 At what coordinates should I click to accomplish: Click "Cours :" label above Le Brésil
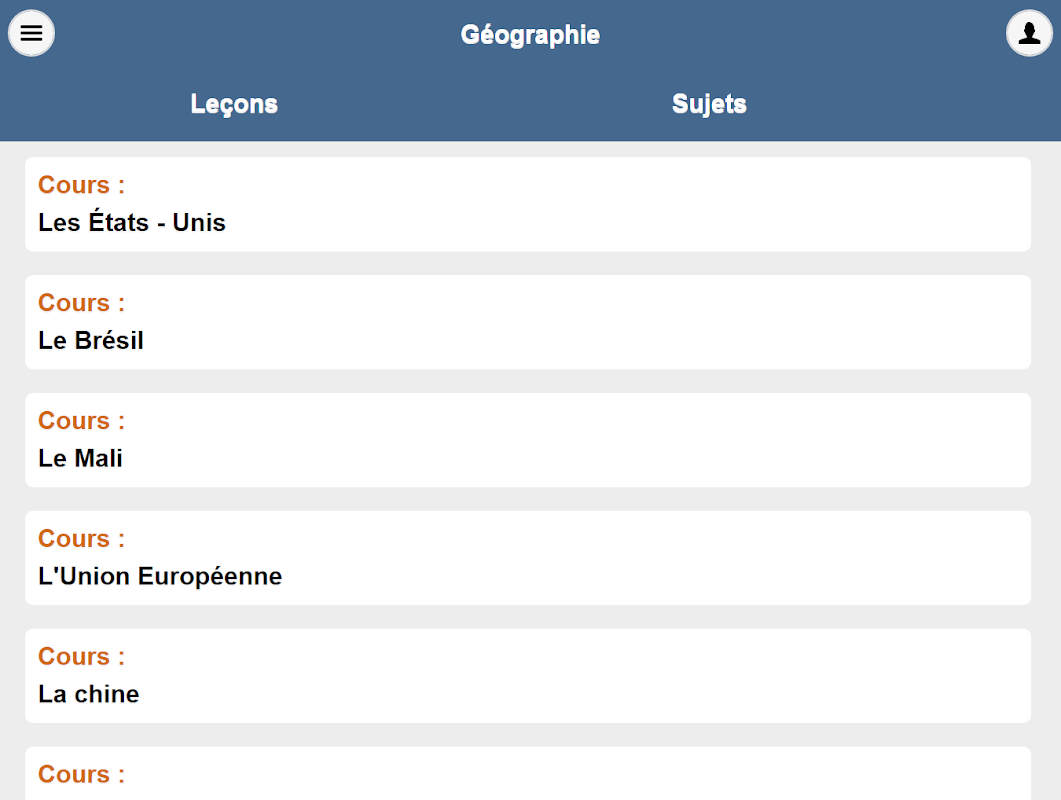[82, 303]
